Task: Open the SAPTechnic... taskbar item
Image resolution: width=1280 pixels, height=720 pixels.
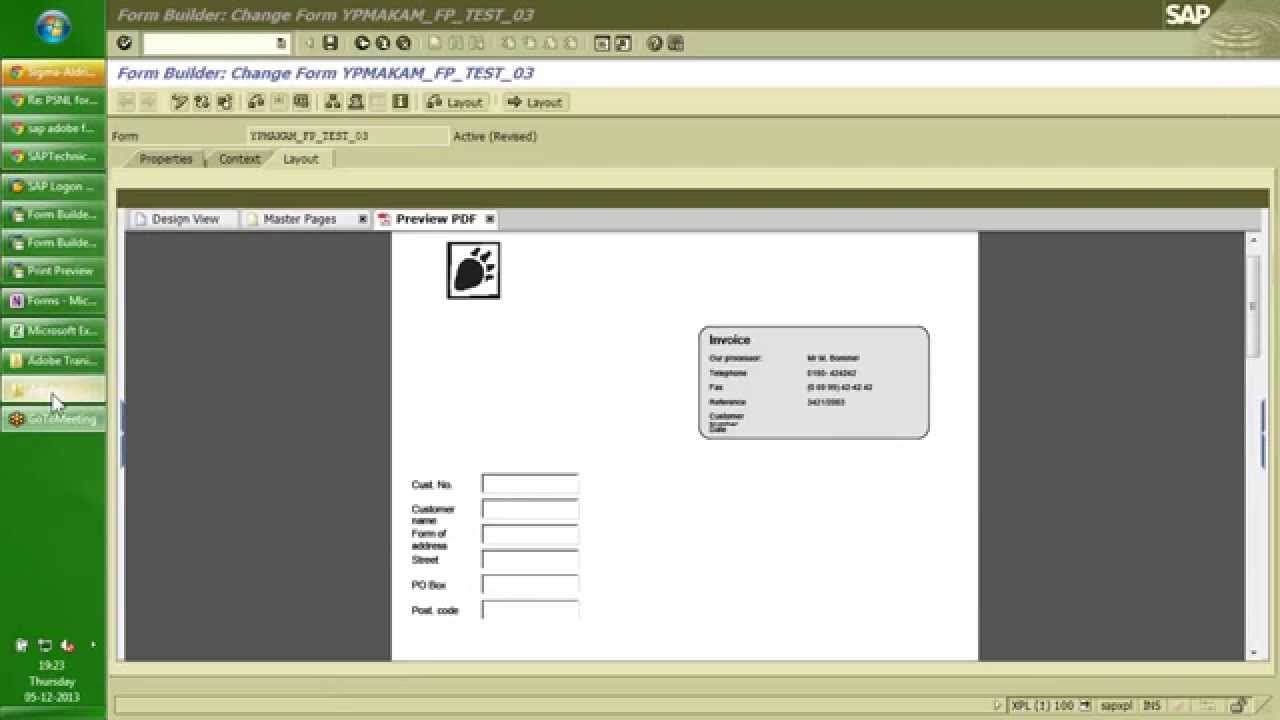Action: (53, 156)
